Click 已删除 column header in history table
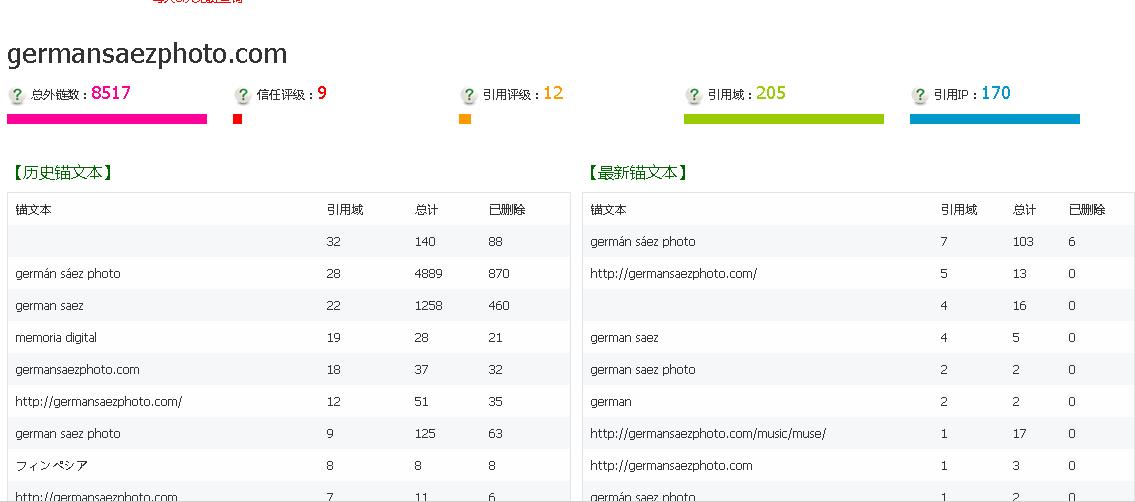 coord(507,210)
